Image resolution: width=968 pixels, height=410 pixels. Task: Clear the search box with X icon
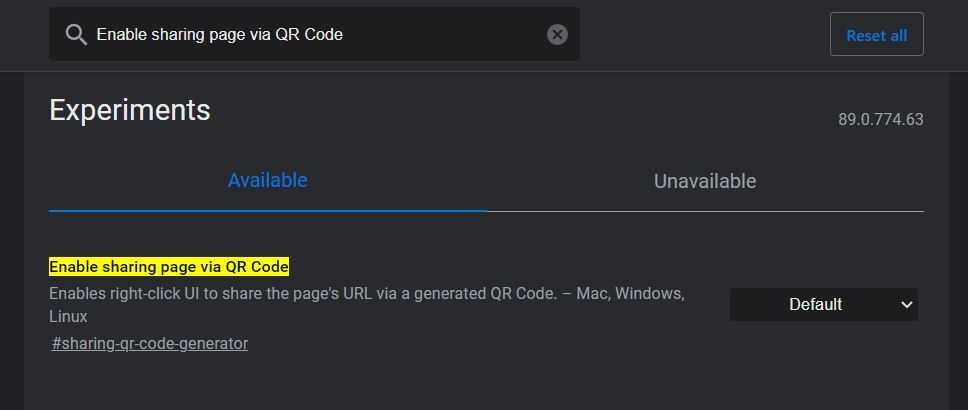point(557,35)
